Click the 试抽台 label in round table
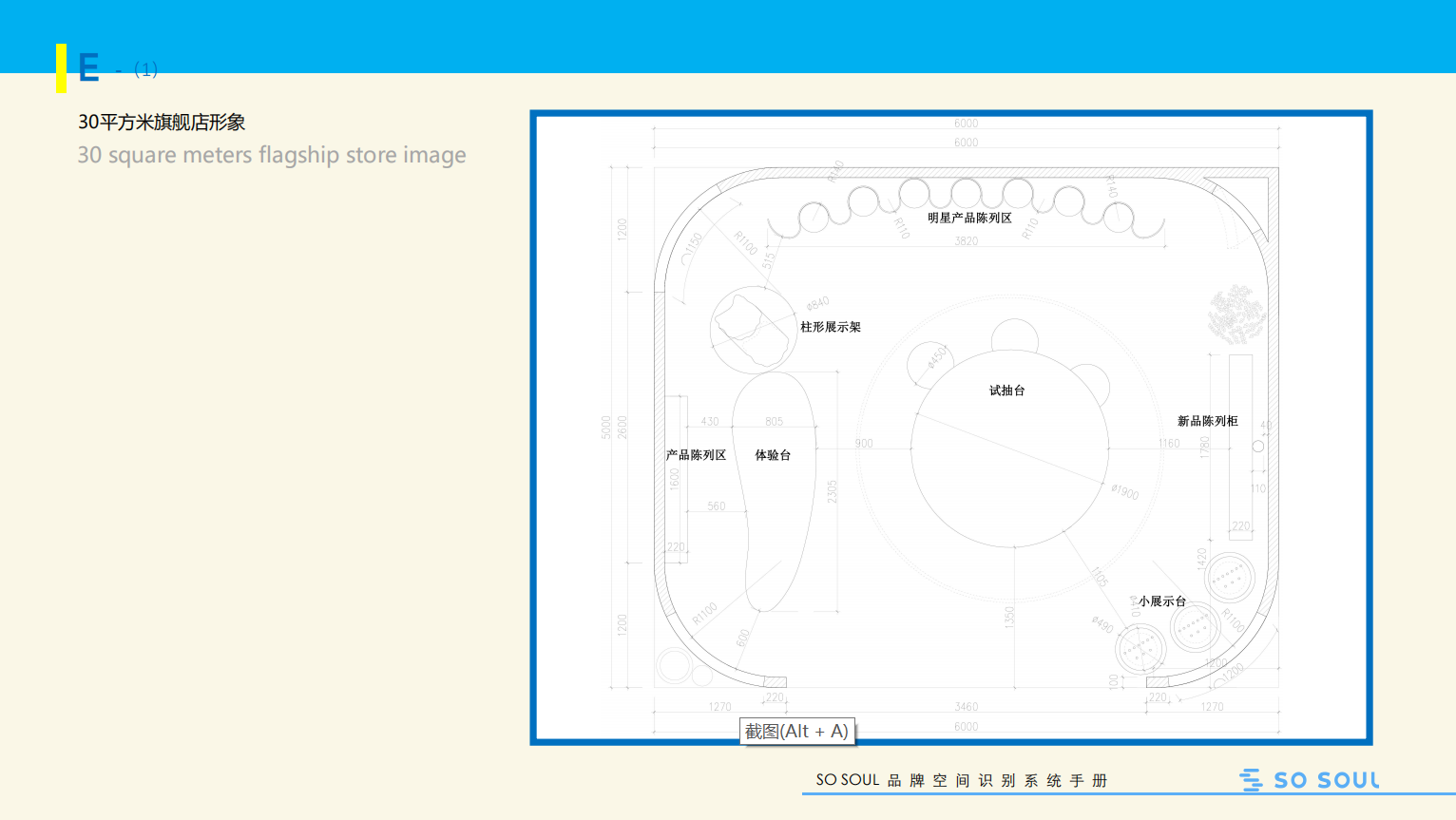This screenshot has width=1456, height=820. (1007, 391)
